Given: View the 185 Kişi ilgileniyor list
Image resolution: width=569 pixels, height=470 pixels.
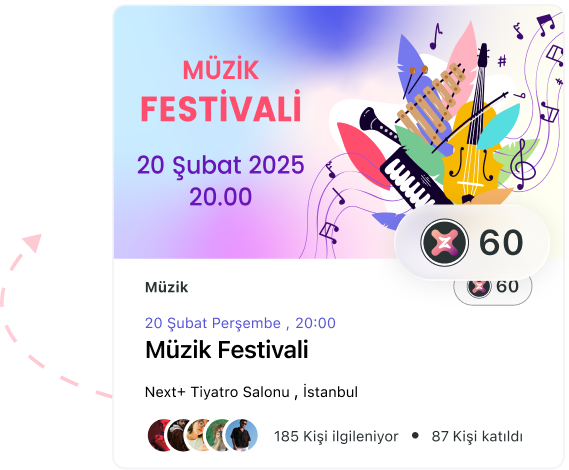Looking at the screenshot, I should coord(336,436).
